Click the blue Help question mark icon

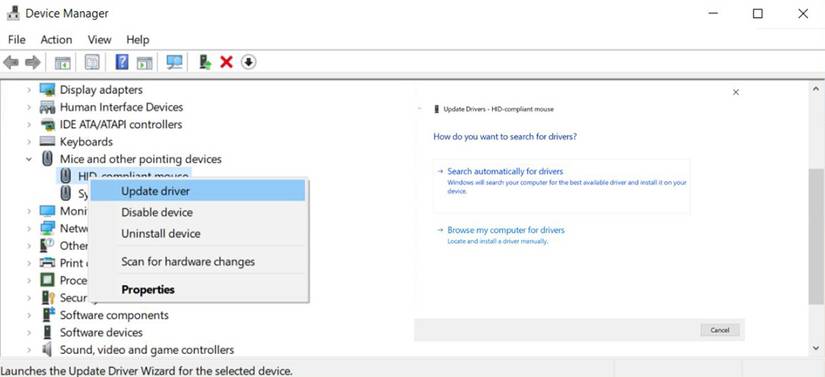pyautogui.click(x=122, y=63)
